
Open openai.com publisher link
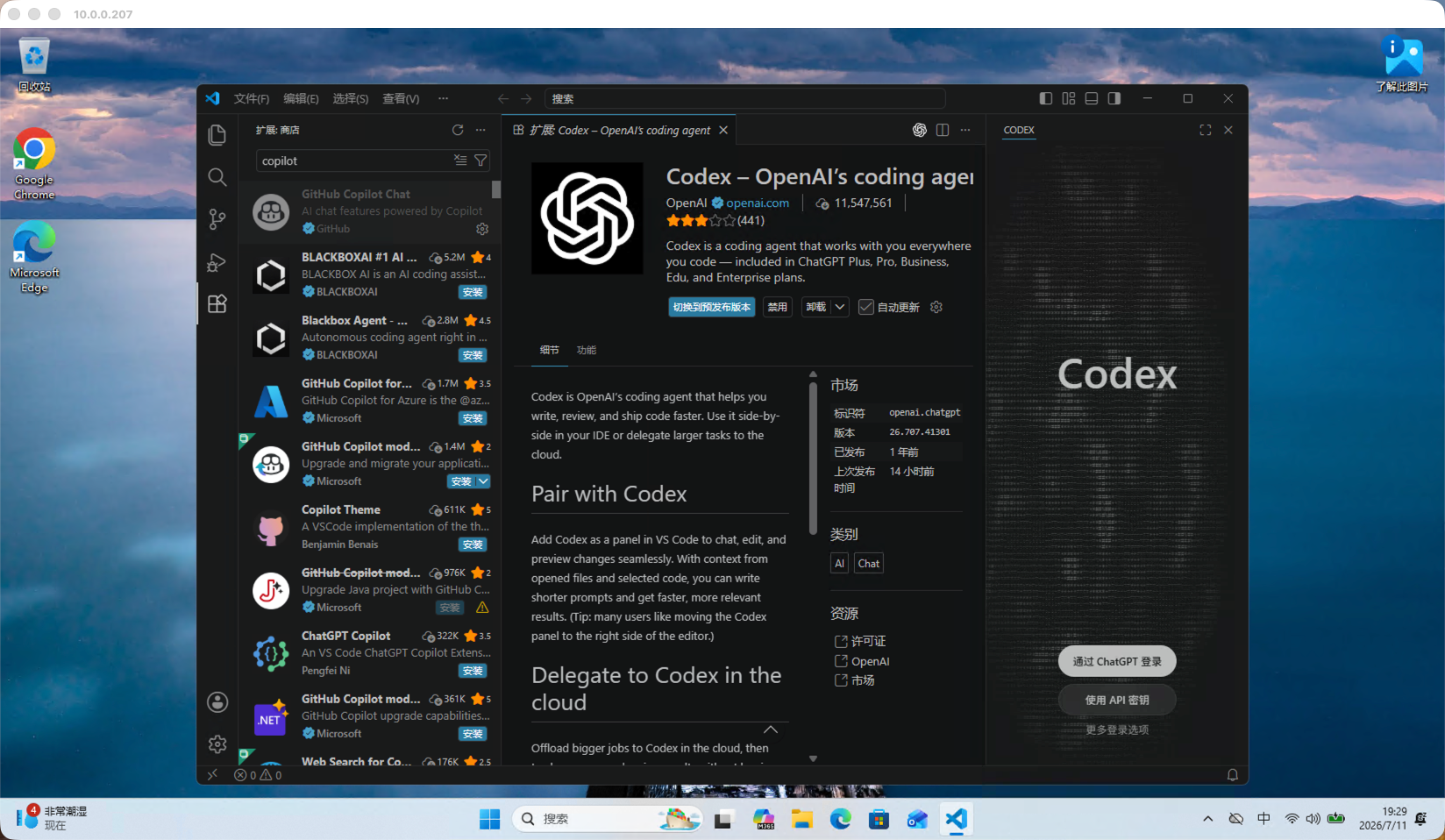(x=758, y=203)
